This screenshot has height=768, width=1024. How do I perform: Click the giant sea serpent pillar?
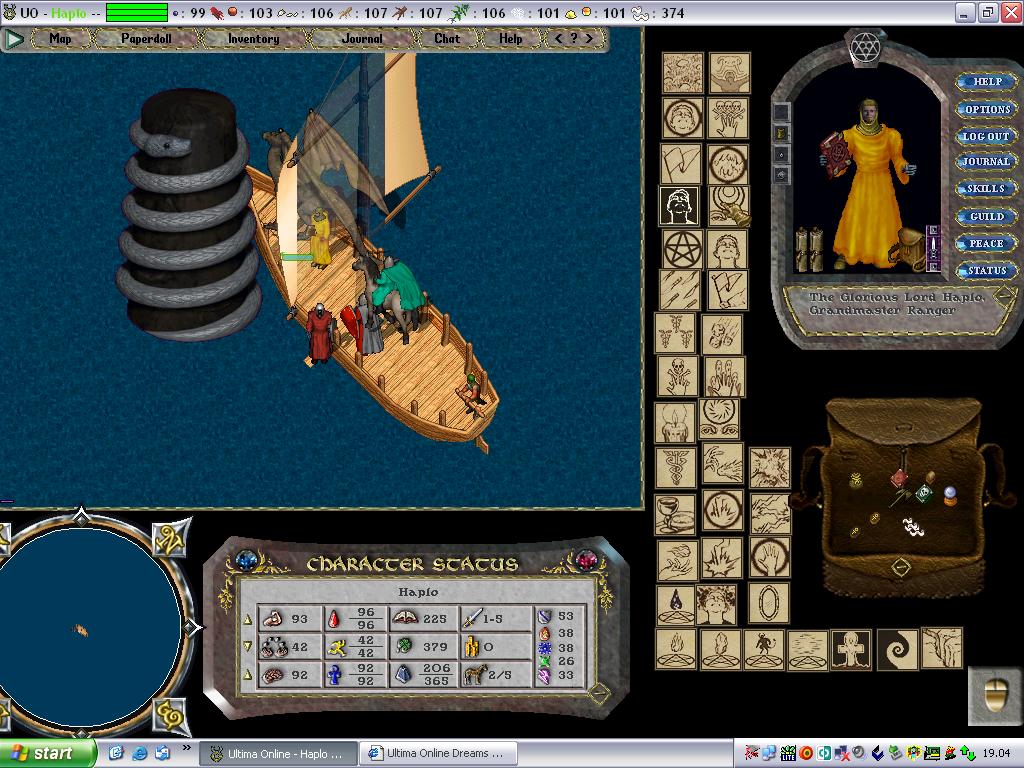point(189,216)
